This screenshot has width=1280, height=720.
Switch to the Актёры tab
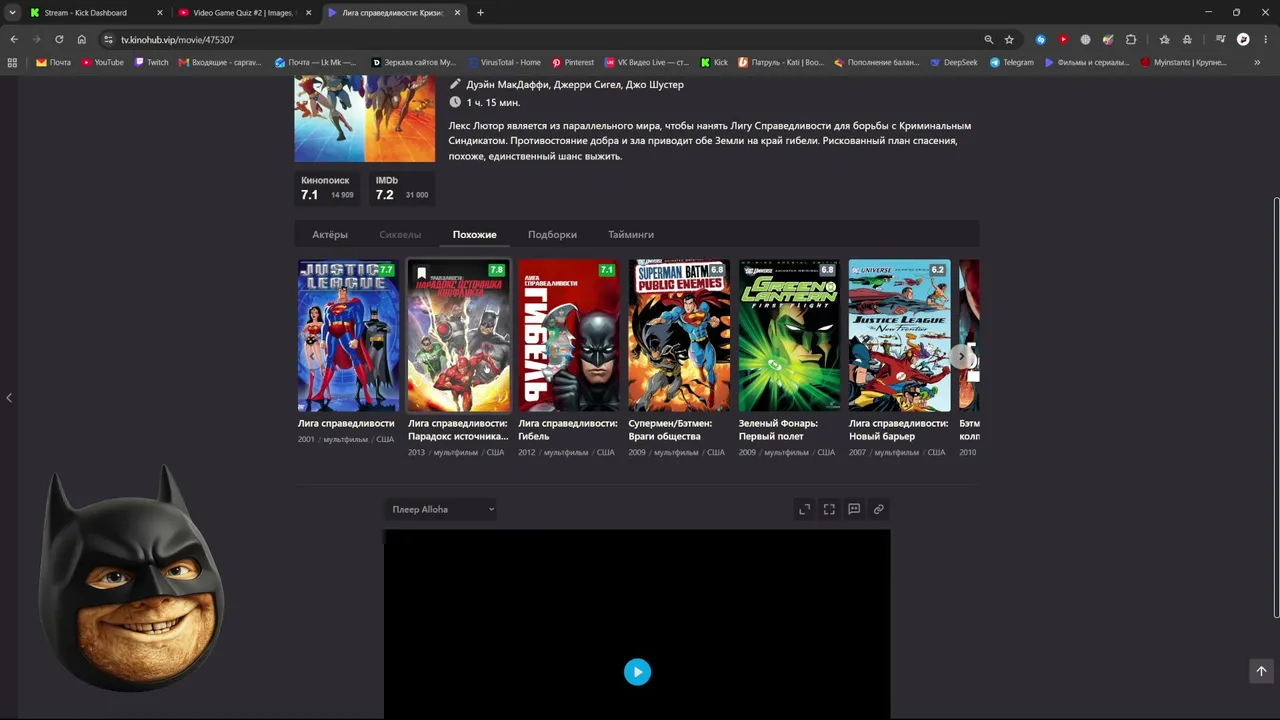[330, 235]
